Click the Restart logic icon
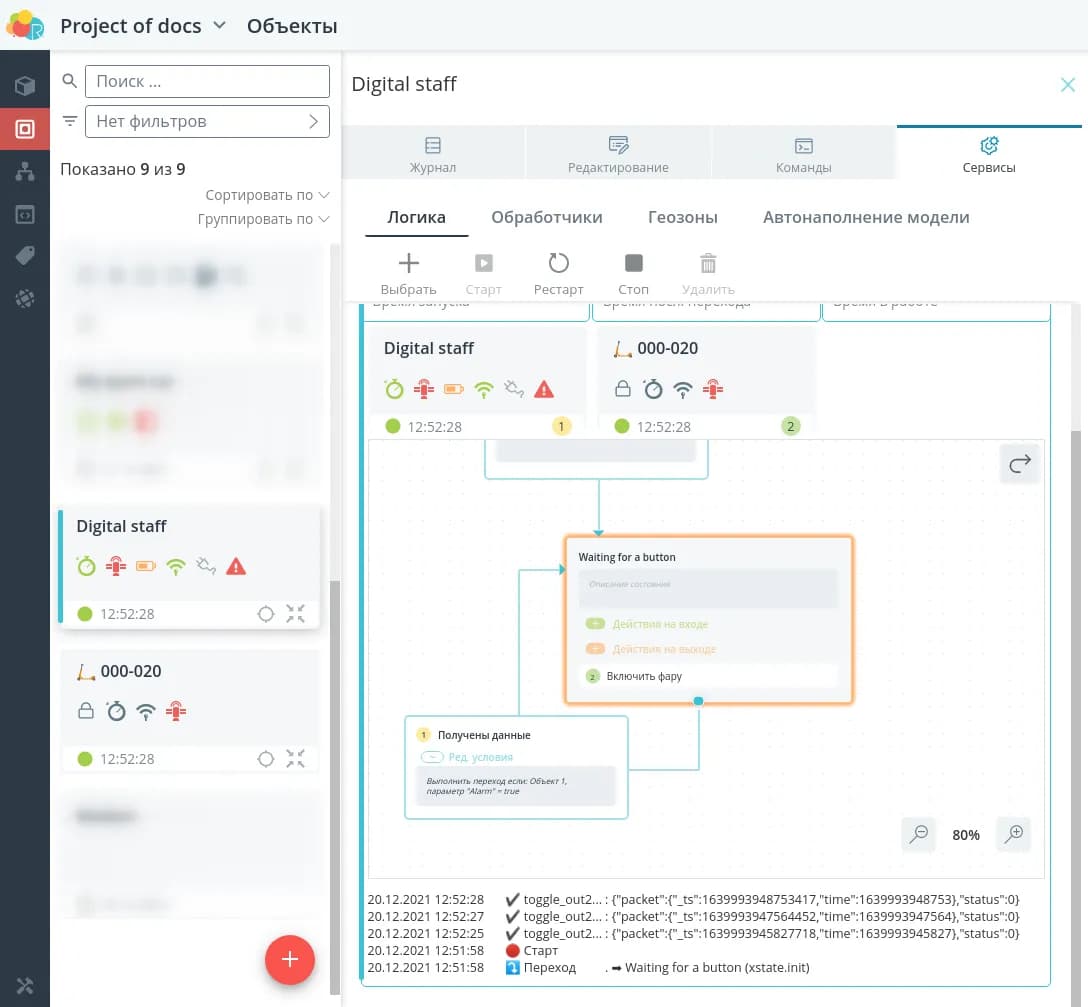 [x=558, y=264]
